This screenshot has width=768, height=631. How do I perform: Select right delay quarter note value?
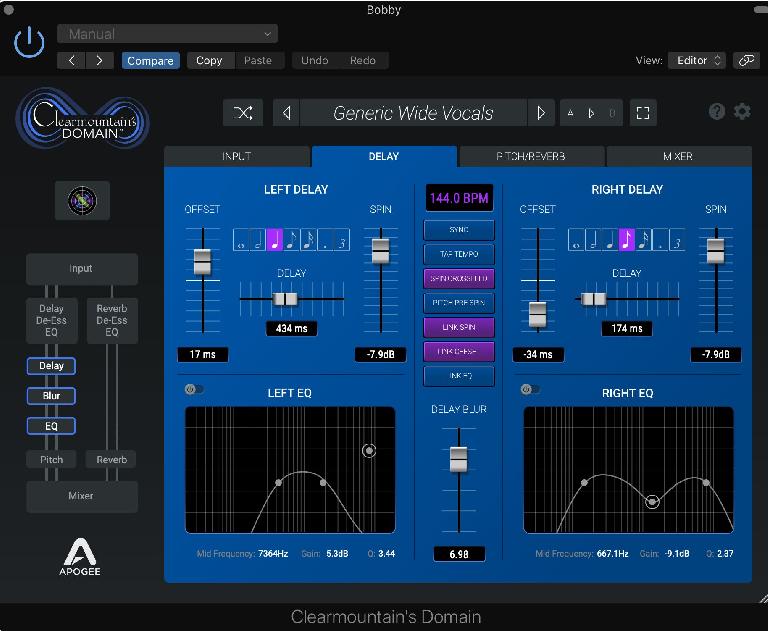click(x=610, y=240)
